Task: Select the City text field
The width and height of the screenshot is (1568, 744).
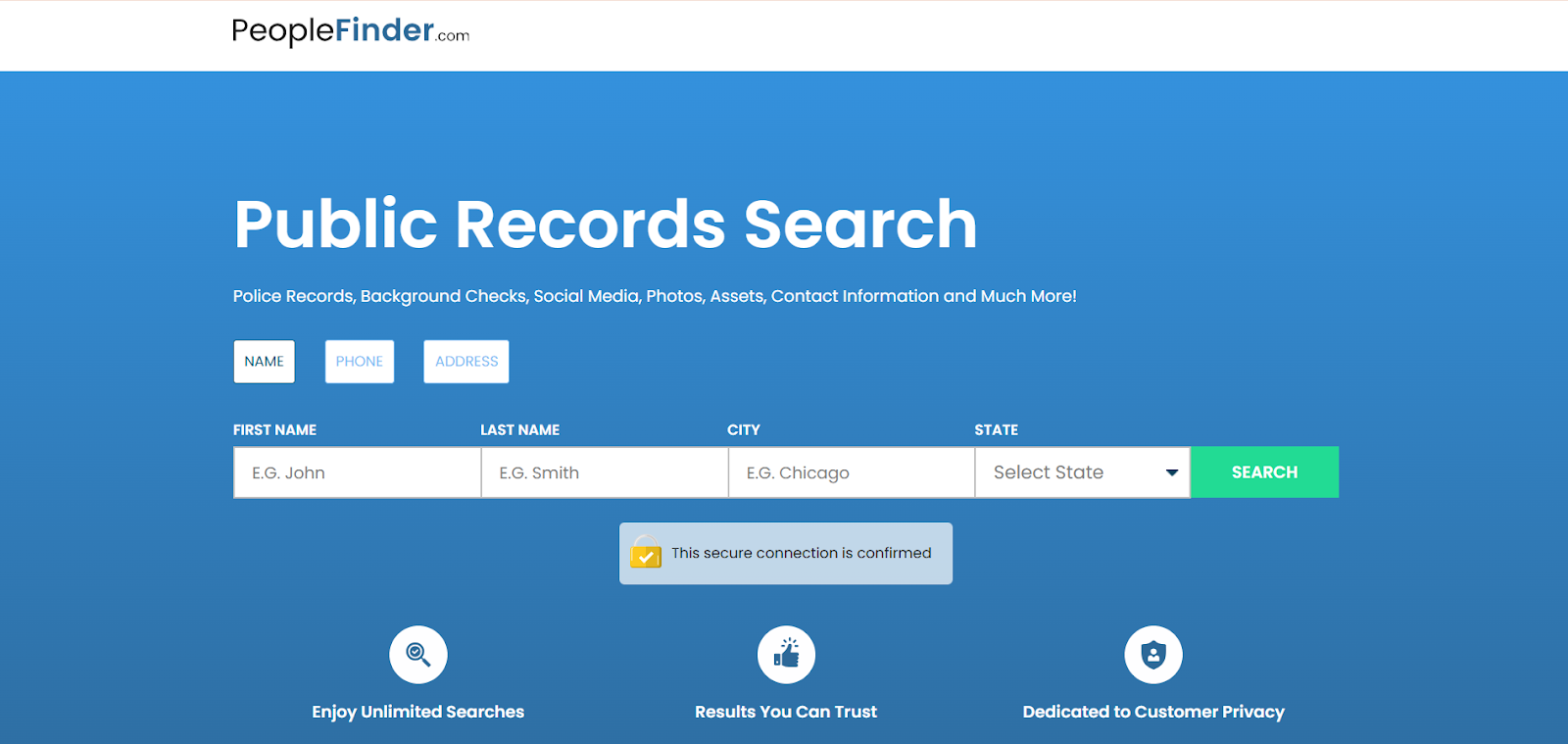Action: 851,472
